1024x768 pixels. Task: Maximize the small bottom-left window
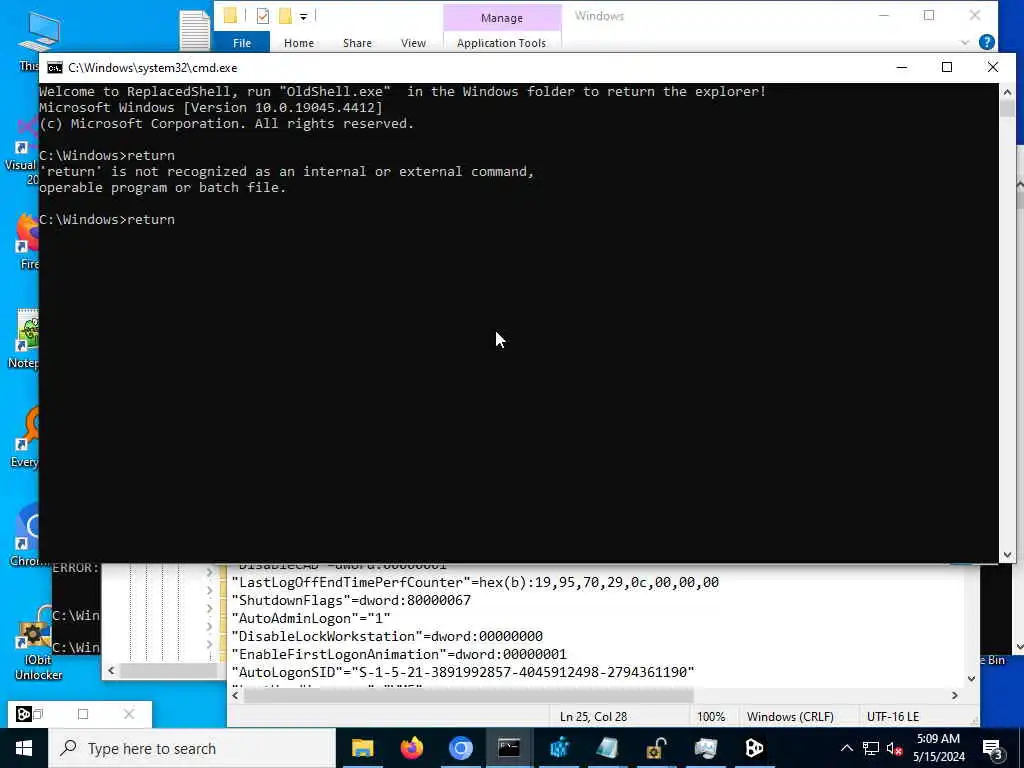[x=83, y=714]
